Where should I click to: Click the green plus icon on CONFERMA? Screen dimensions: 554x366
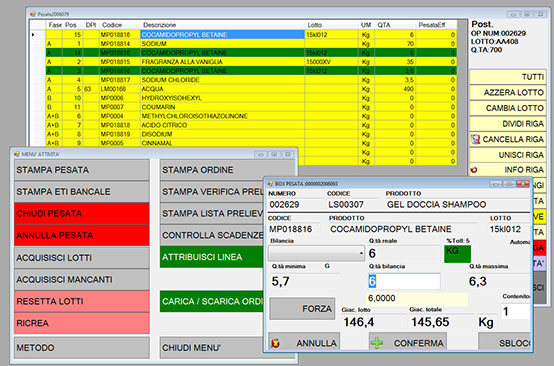(x=377, y=343)
